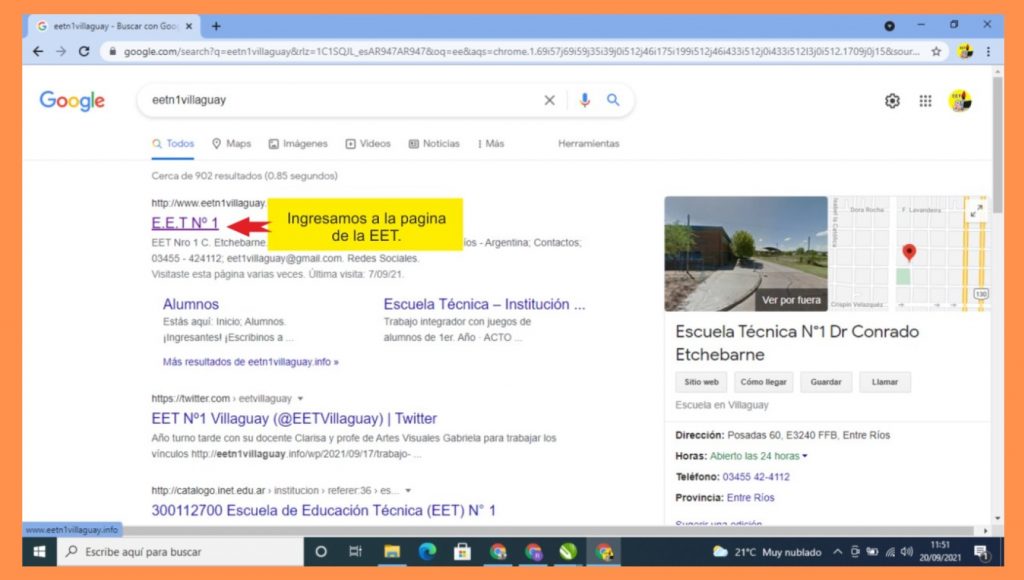Open the Windows Start menu

39,552
